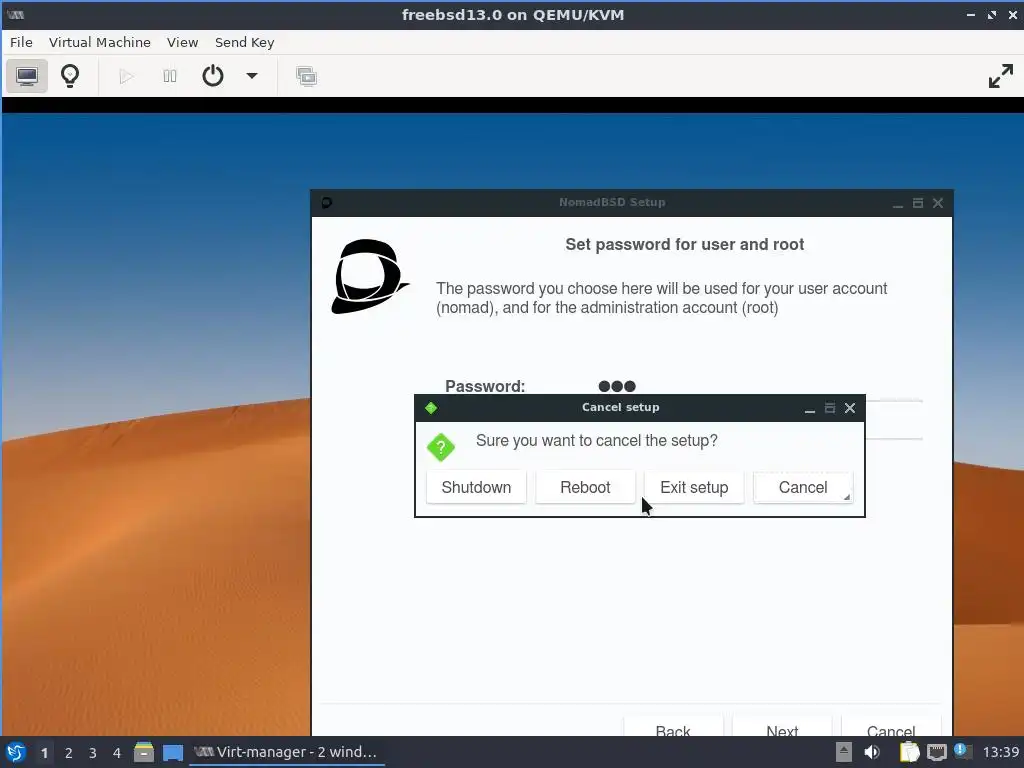Click Exit setup button
Image resolution: width=1024 pixels, height=768 pixels.
694,487
